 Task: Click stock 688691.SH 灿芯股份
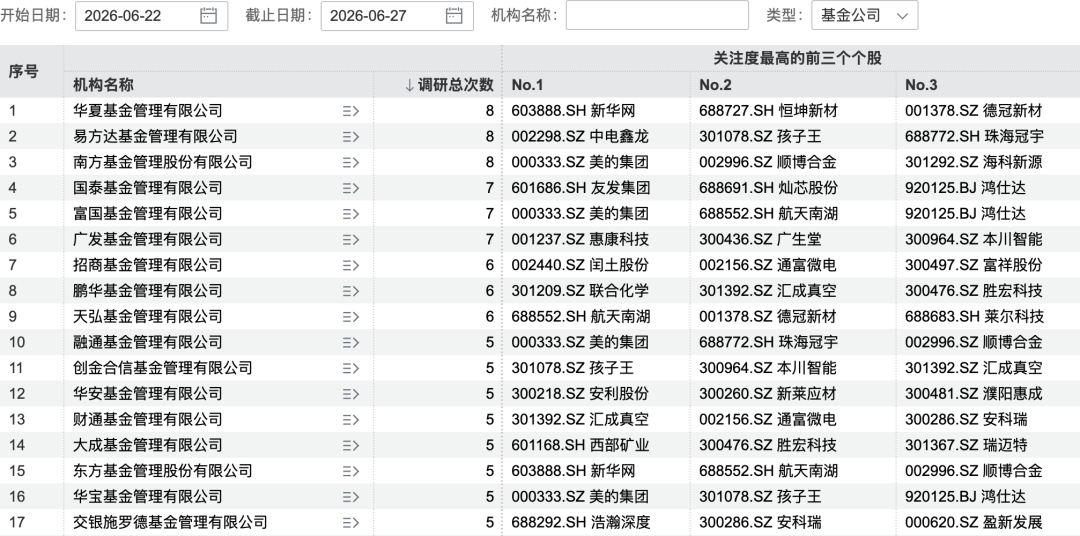(768, 188)
